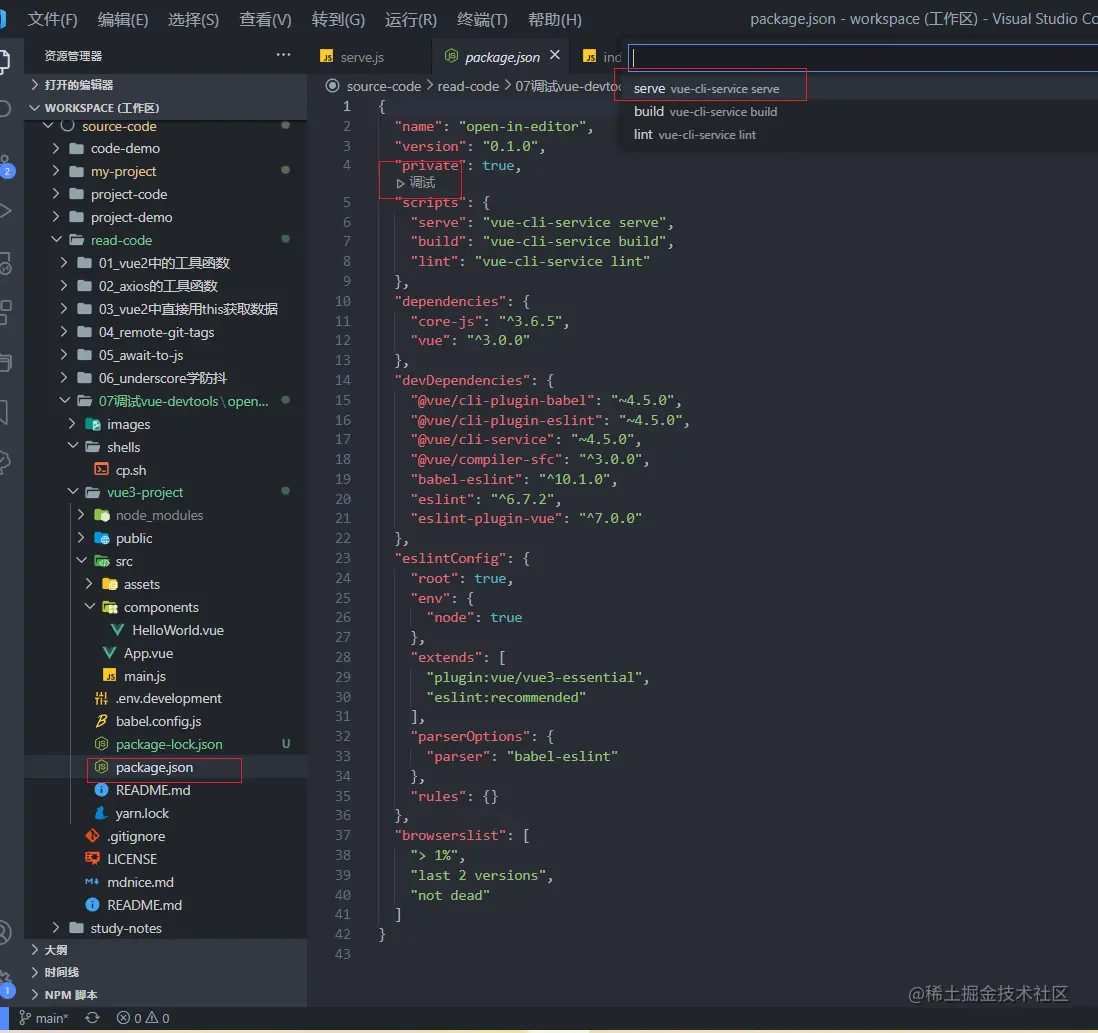The width and height of the screenshot is (1098, 1033).
Task: Expand the project-code folder chevron
Action: coord(56,194)
